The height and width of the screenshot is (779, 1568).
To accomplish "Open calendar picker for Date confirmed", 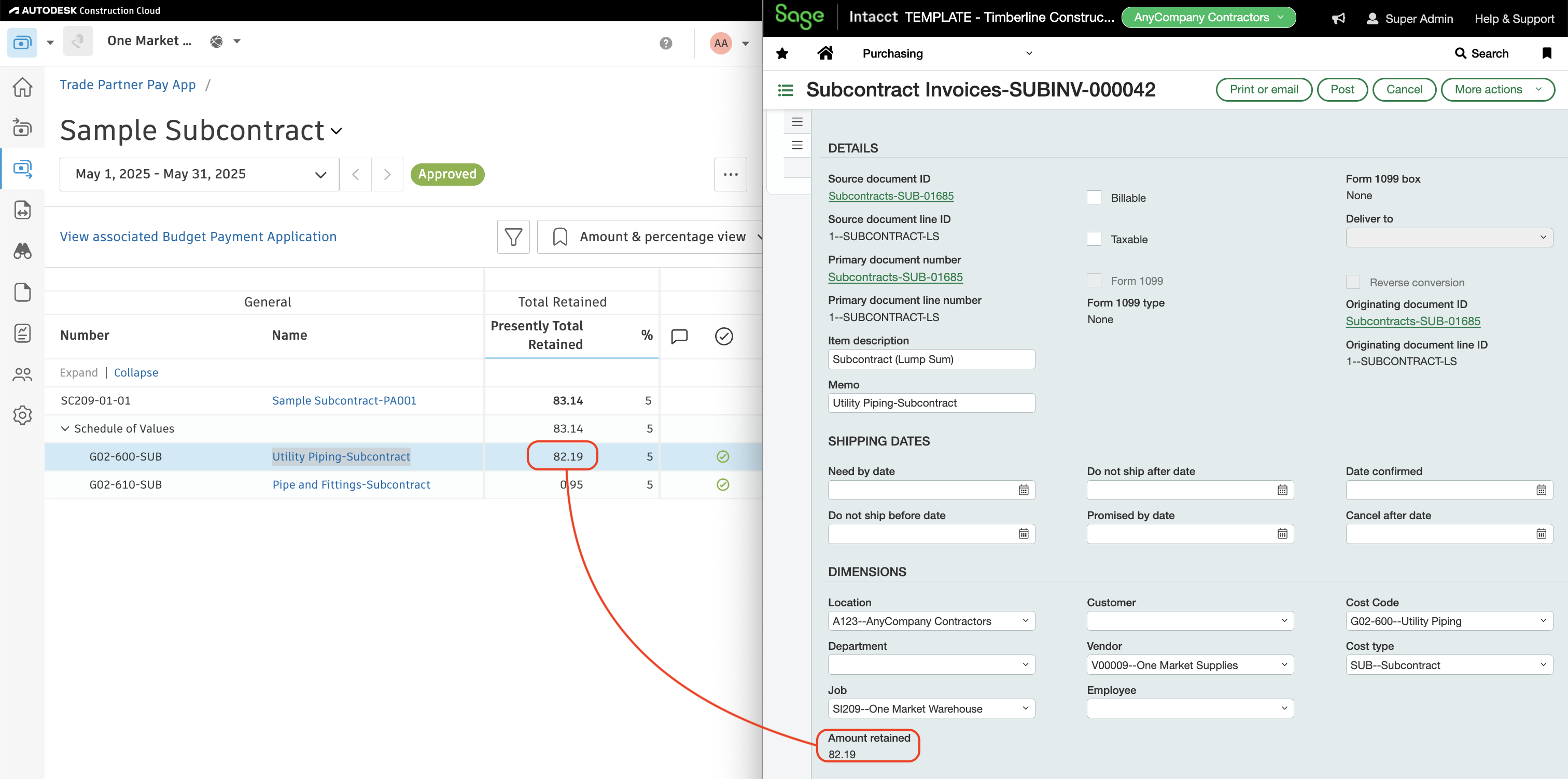I will pyautogui.click(x=1541, y=490).
